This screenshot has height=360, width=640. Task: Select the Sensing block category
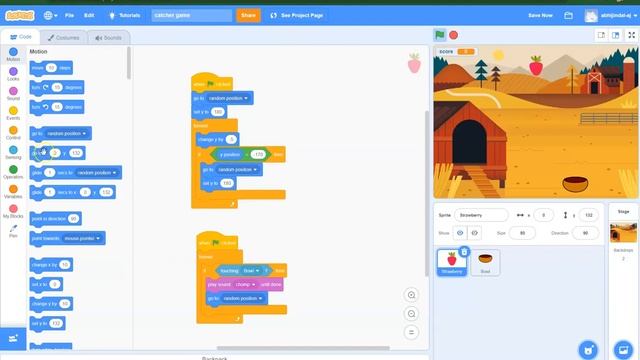(x=13, y=153)
